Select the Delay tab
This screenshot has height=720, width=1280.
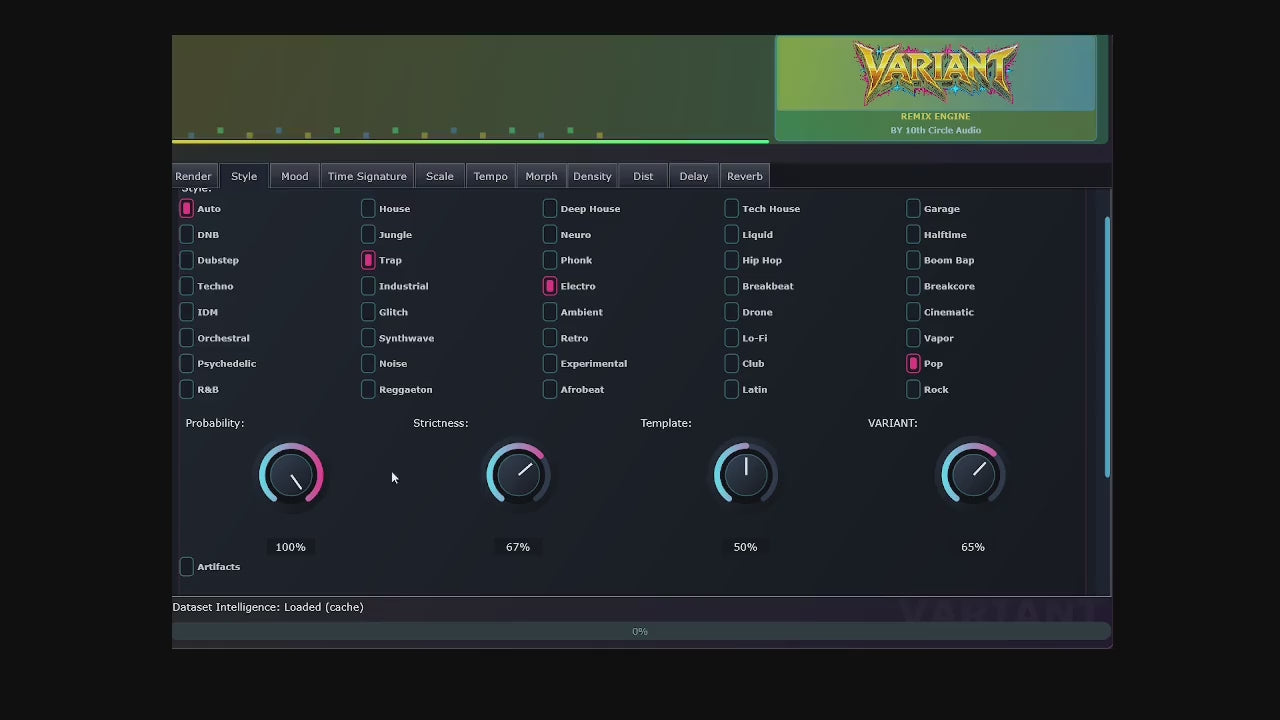(693, 176)
